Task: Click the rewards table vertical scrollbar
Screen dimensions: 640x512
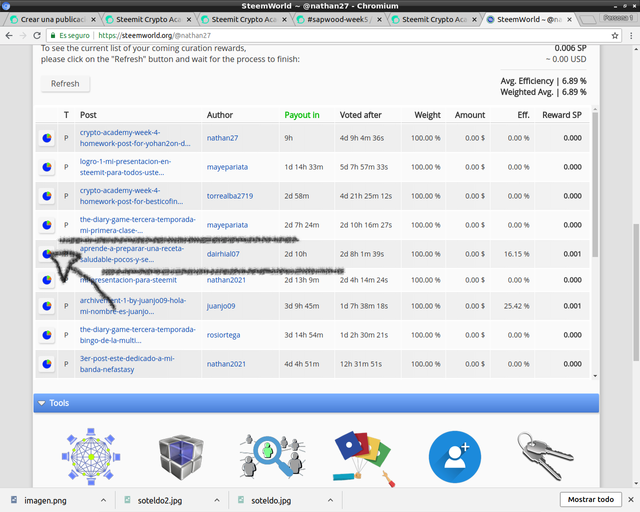Action: tap(595, 185)
